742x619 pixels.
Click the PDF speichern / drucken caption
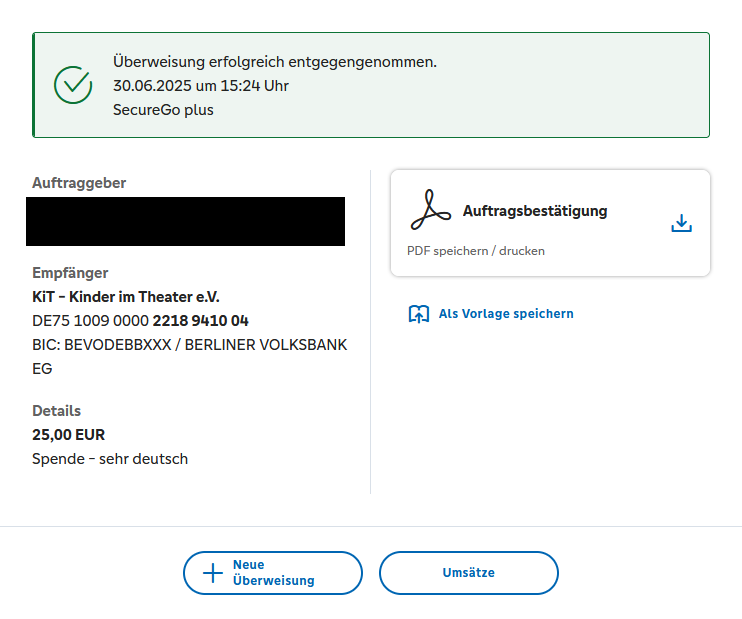pyautogui.click(x=476, y=251)
